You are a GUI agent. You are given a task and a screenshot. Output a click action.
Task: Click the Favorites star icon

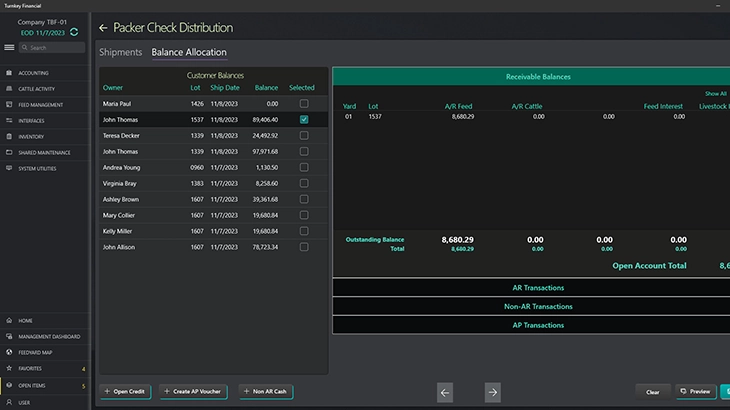click(9, 368)
